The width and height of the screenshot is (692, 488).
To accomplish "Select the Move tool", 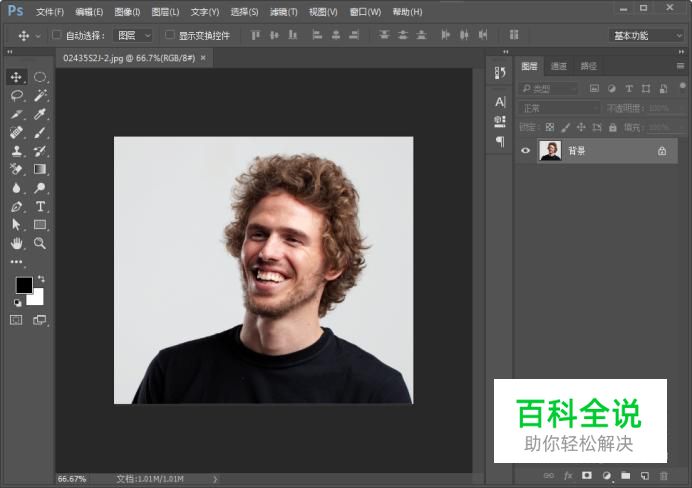I will point(16,77).
